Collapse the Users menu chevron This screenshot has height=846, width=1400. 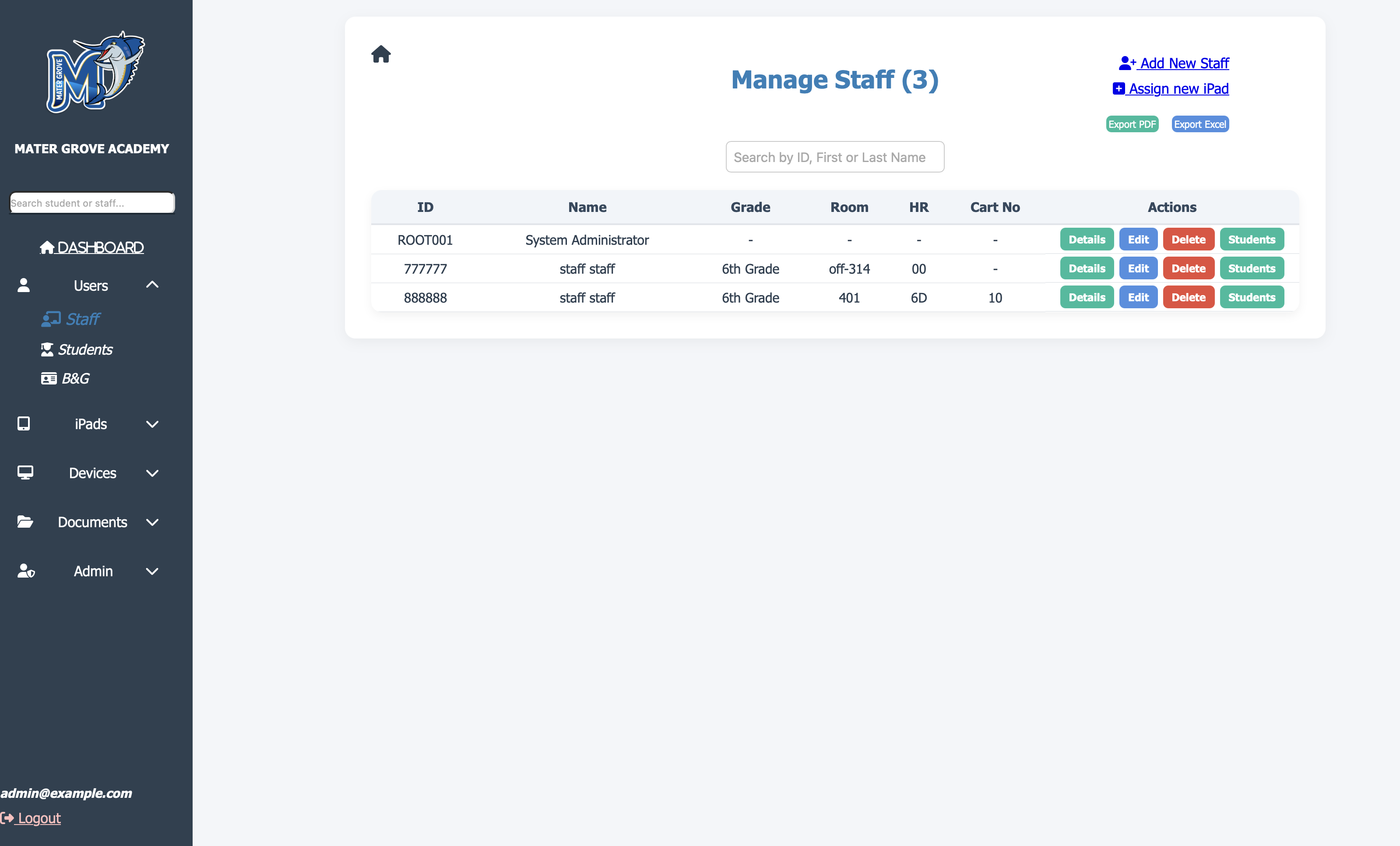pyautogui.click(x=152, y=285)
